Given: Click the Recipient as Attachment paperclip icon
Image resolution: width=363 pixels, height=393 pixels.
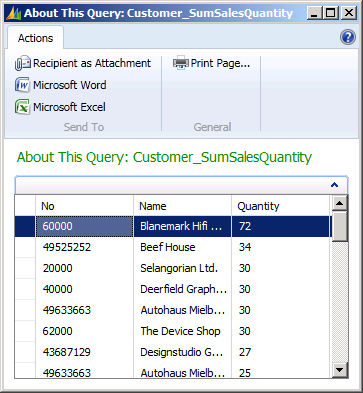Looking at the screenshot, I should click(23, 63).
